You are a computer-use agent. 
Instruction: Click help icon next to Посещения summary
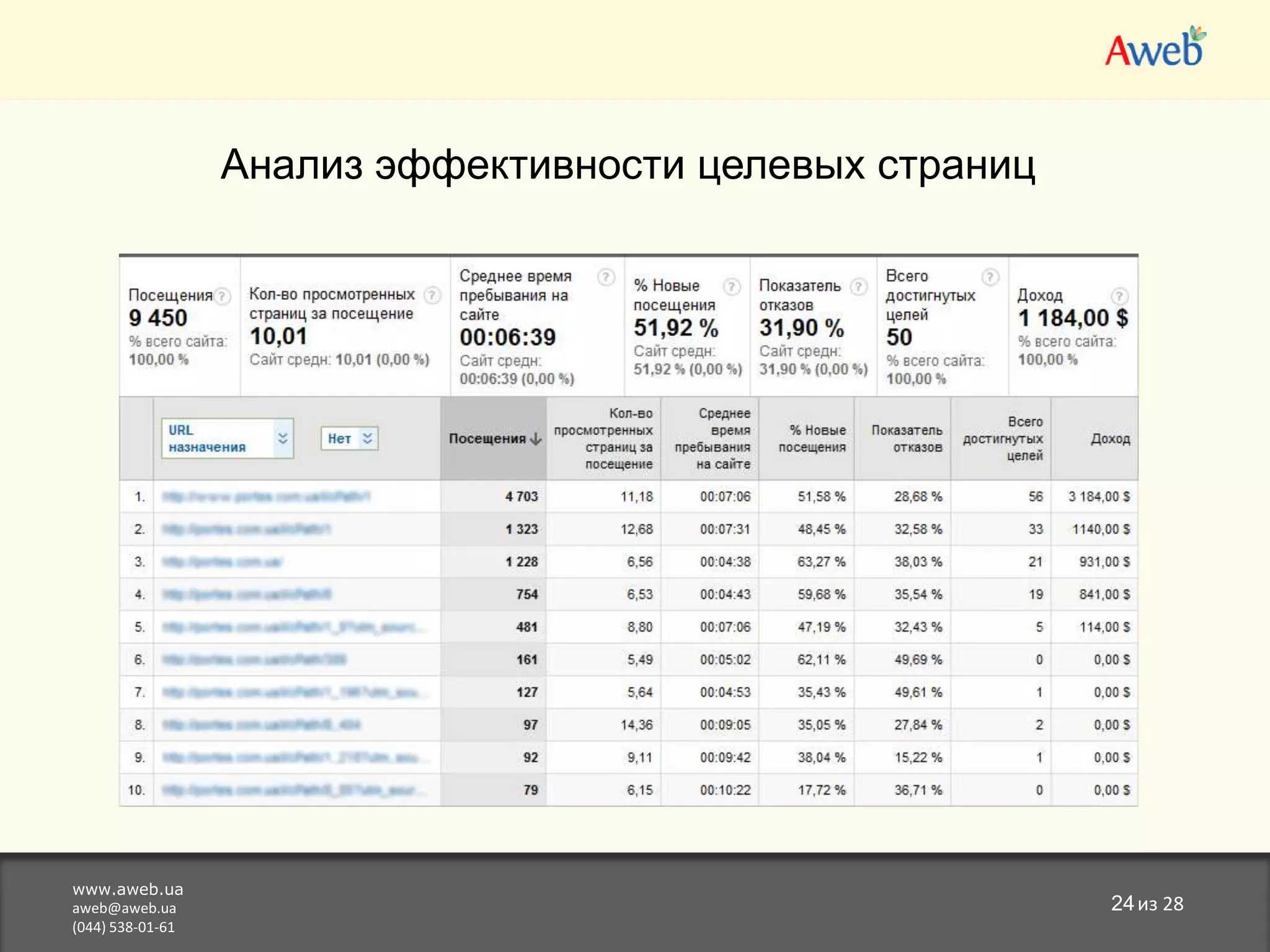pyautogui.click(x=223, y=296)
